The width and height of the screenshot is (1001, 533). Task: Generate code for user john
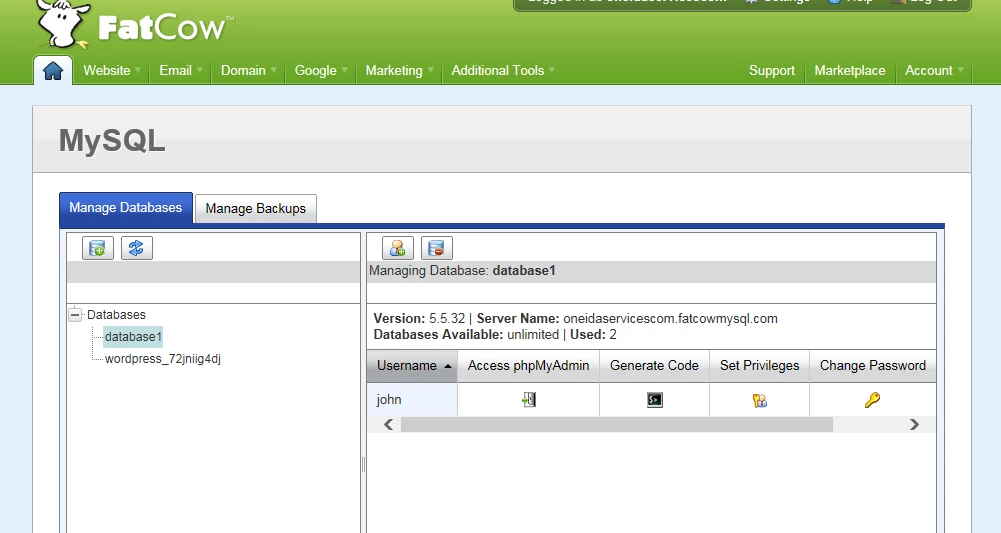654,400
